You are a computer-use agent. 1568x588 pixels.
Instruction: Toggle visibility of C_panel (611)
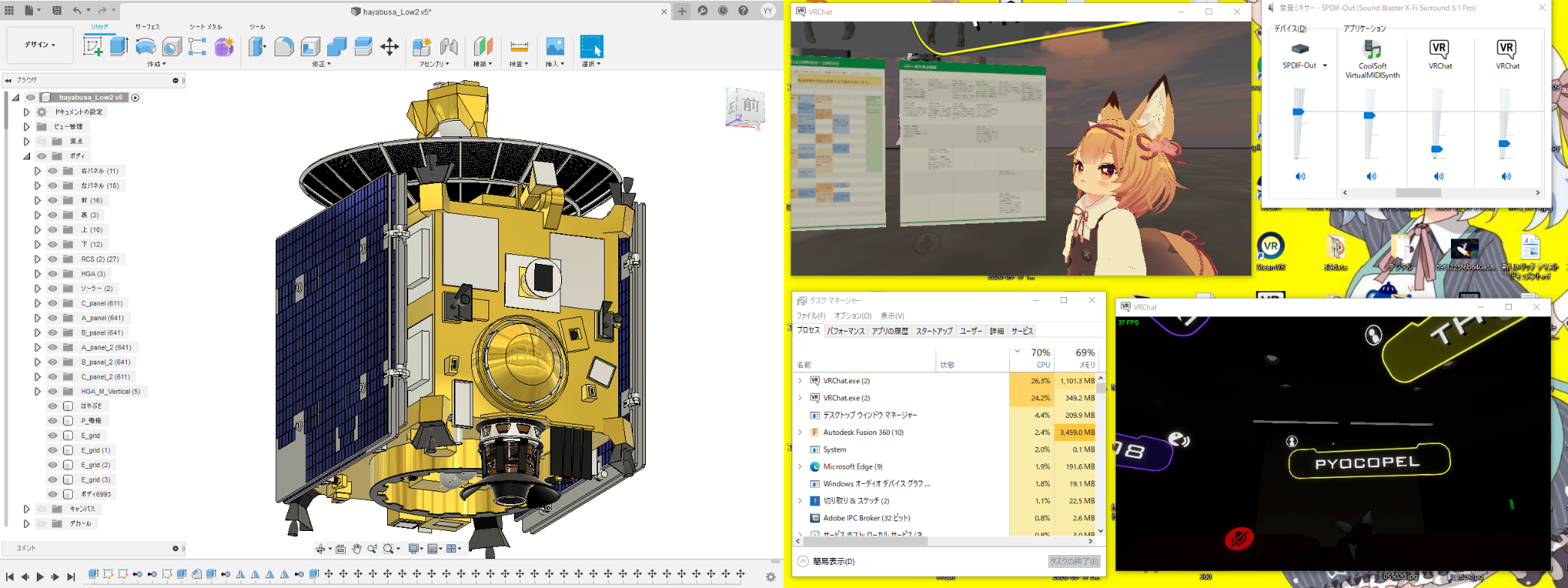[x=53, y=303]
